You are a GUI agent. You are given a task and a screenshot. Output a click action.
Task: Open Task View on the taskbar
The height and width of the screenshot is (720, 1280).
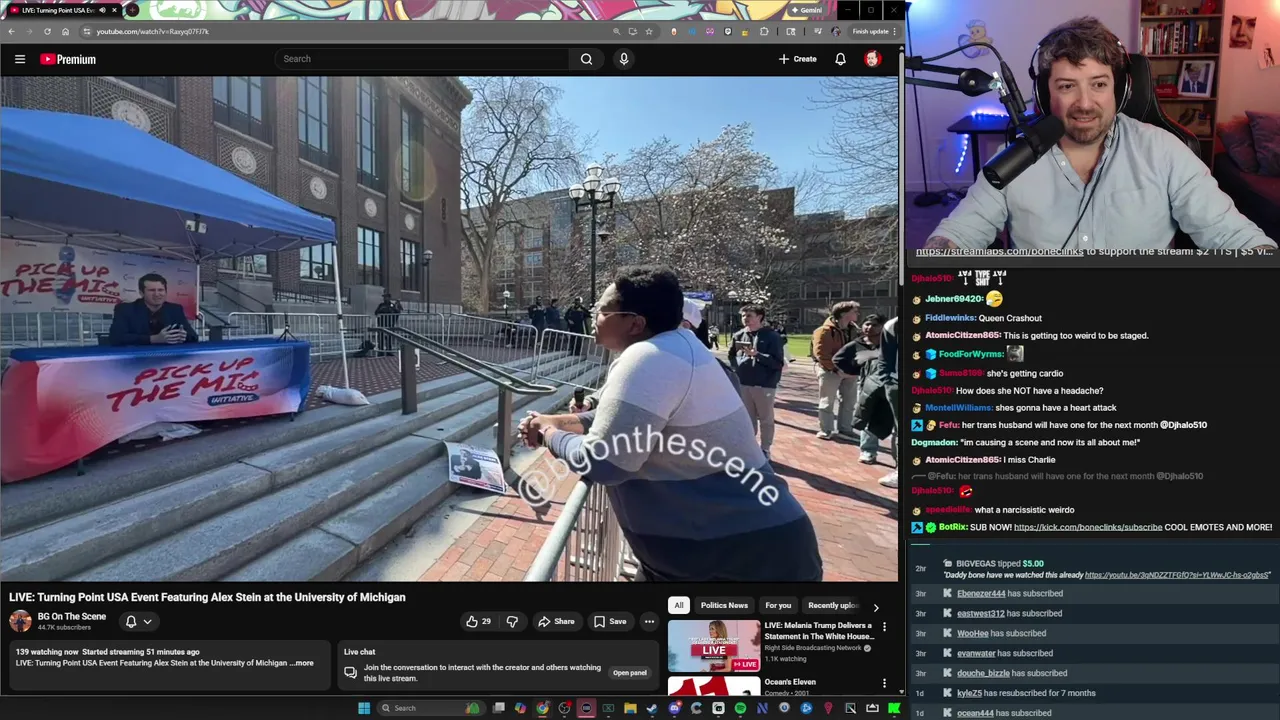pos(499,708)
